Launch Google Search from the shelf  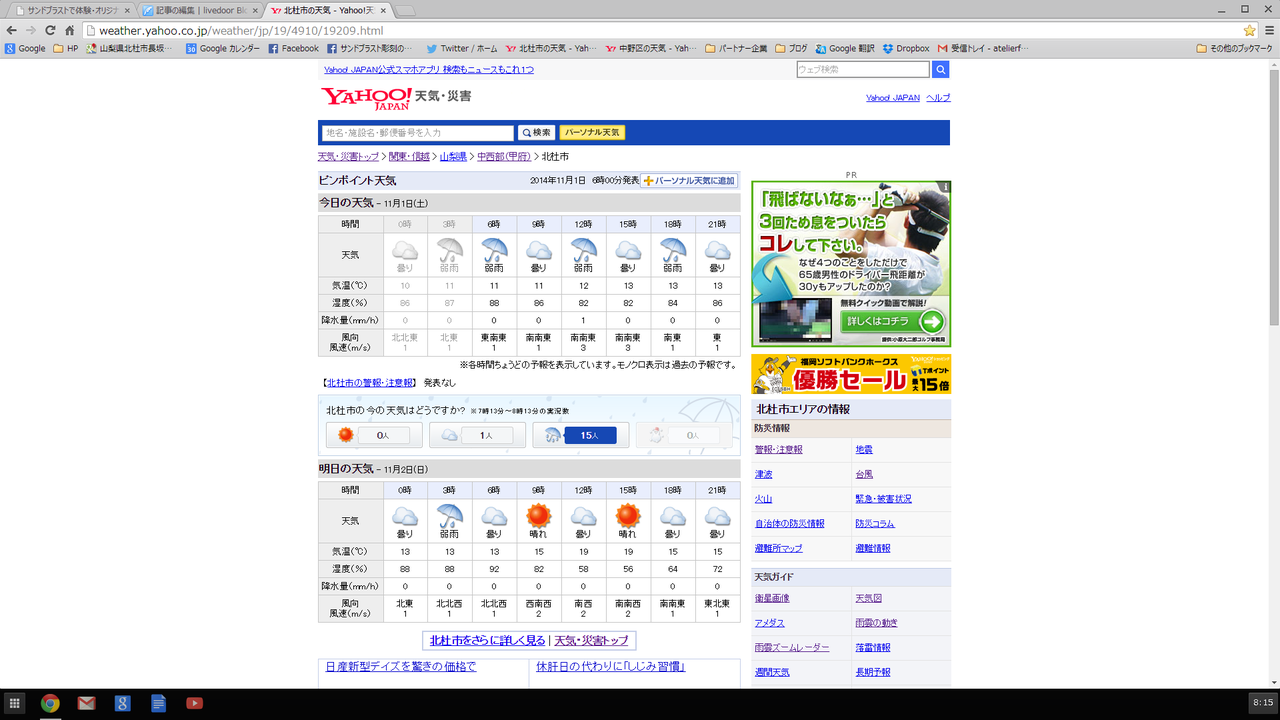coord(122,703)
